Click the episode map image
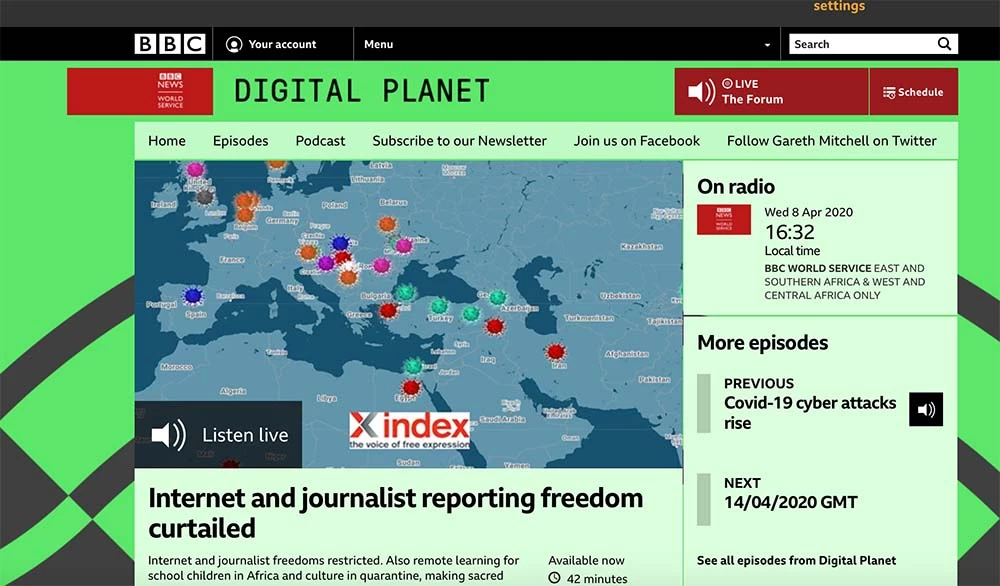The width and height of the screenshot is (1000, 586). point(408,314)
